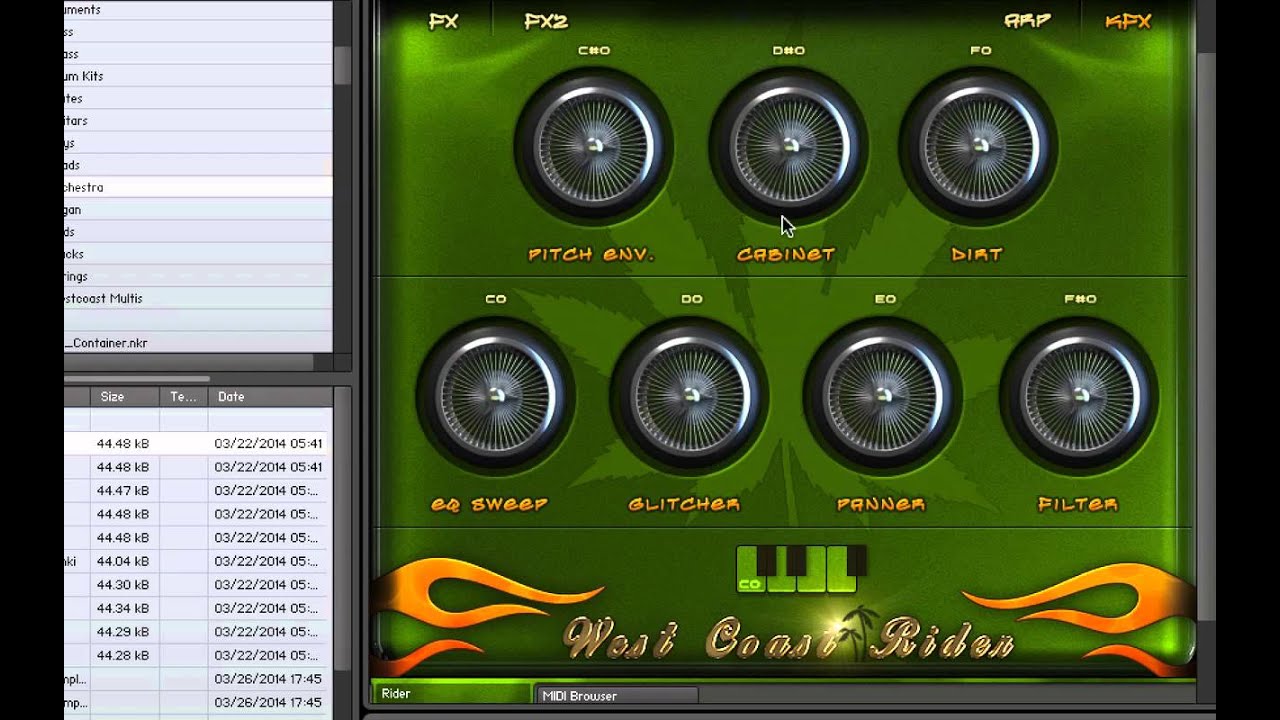Click the Filter wheel knob
Image resolution: width=1280 pixels, height=720 pixels.
click(1079, 395)
